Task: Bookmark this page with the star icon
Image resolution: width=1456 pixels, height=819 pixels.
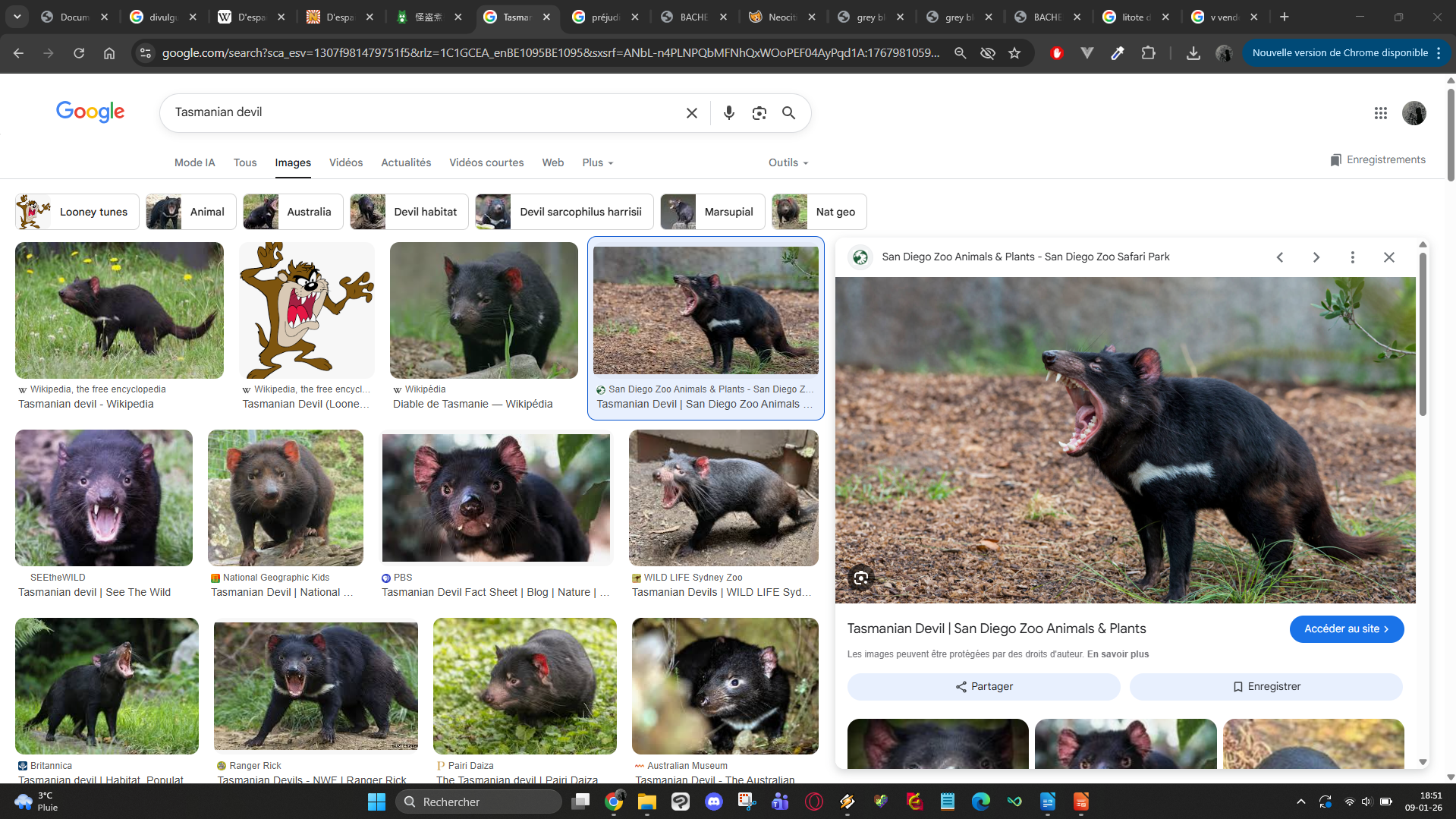Action: click(x=1014, y=53)
